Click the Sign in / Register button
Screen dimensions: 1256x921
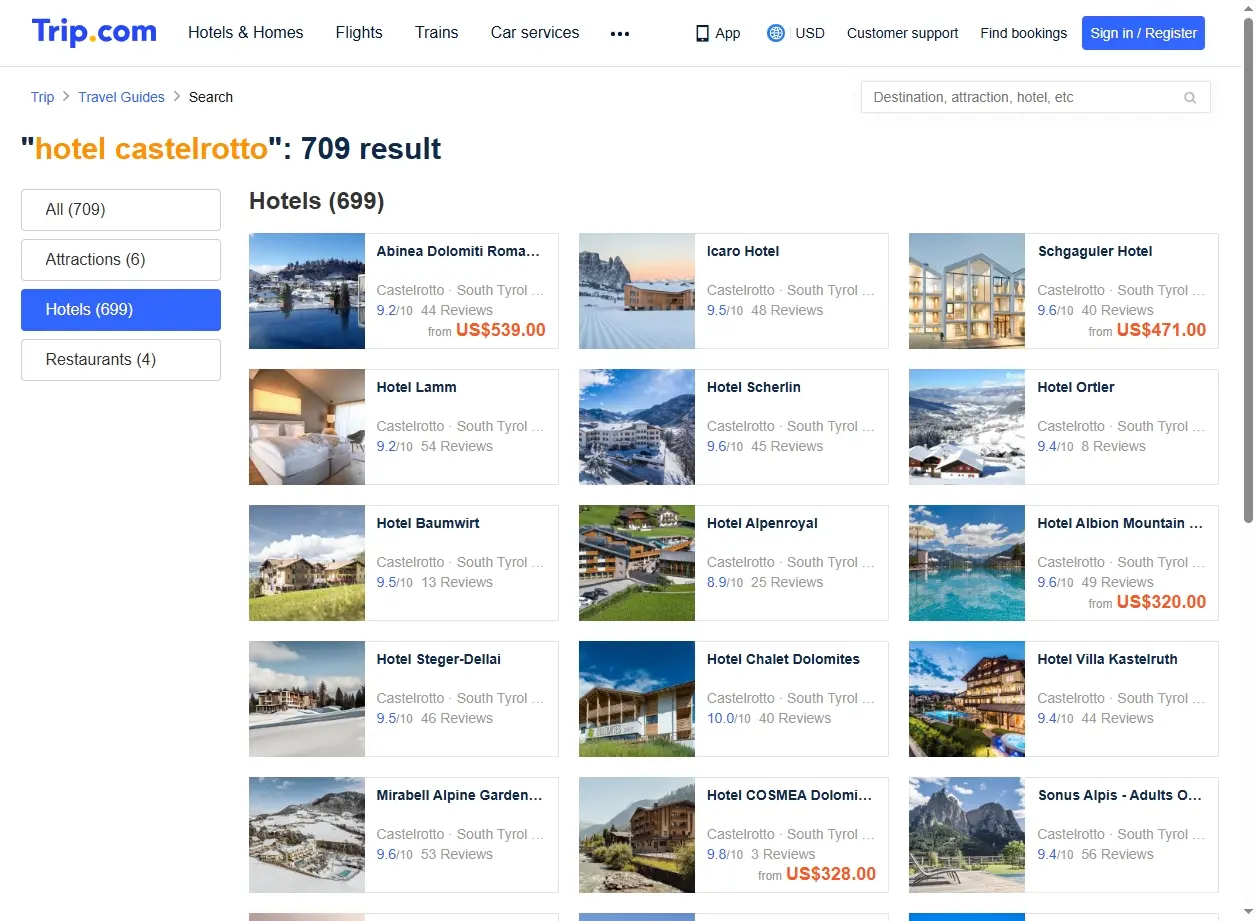[1143, 33]
